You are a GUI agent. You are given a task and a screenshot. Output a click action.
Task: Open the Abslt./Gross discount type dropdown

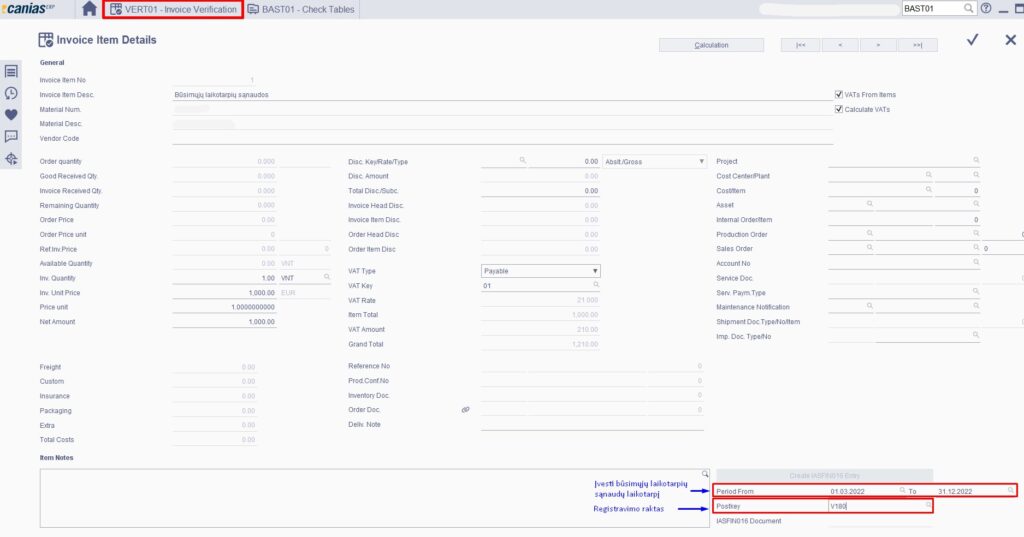[701, 161]
